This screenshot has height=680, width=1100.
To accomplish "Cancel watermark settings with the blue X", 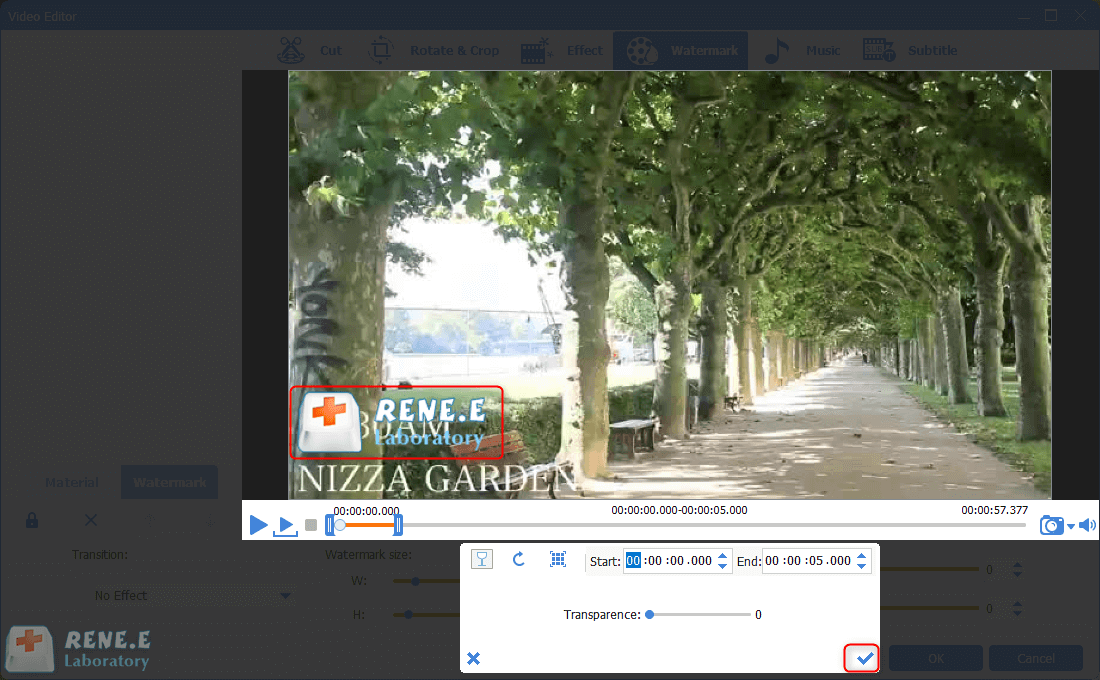I will (474, 658).
